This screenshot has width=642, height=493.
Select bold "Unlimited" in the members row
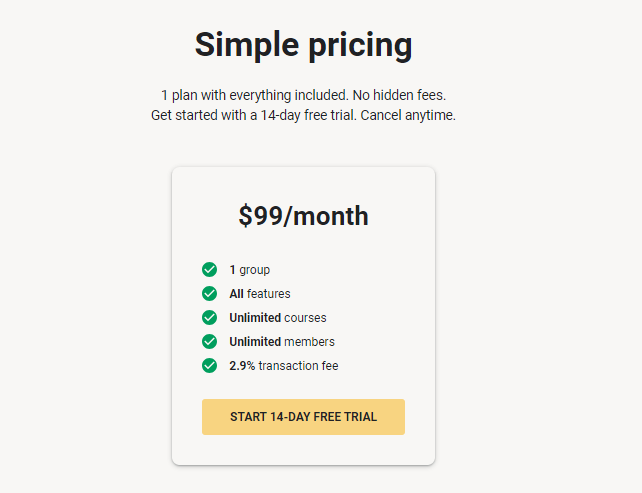coord(255,341)
